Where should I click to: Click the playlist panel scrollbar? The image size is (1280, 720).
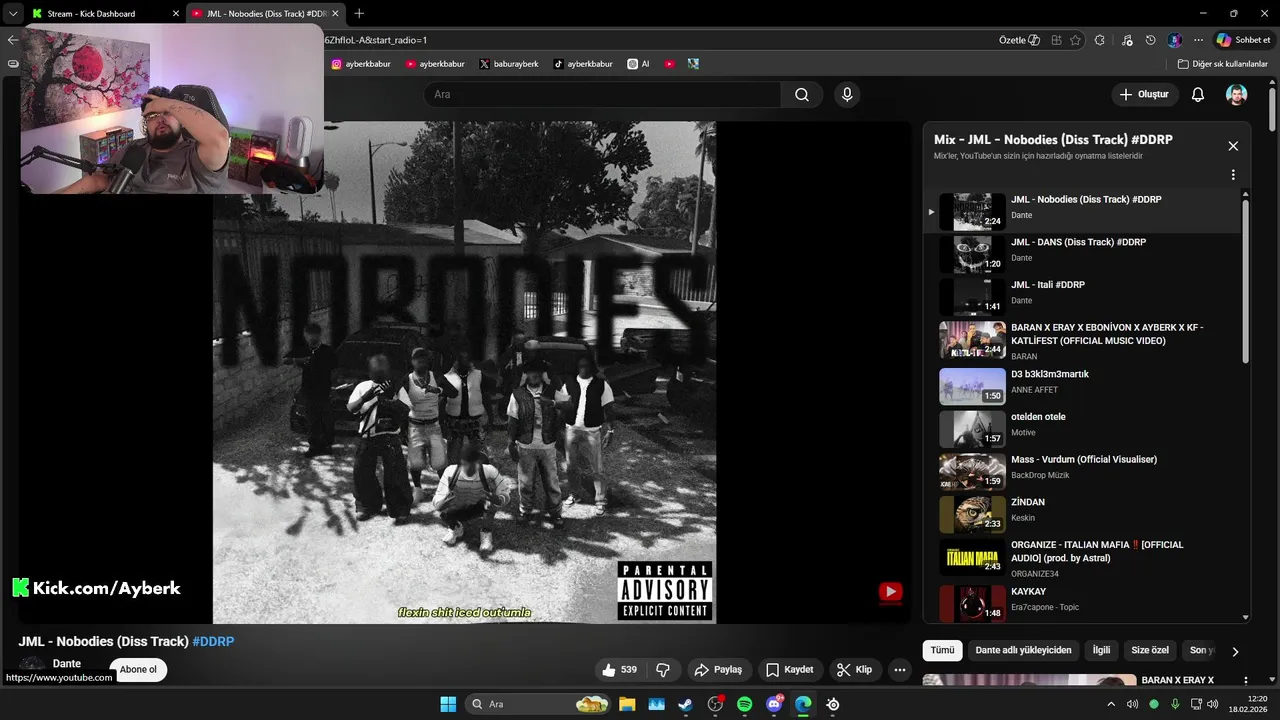pos(1245,282)
